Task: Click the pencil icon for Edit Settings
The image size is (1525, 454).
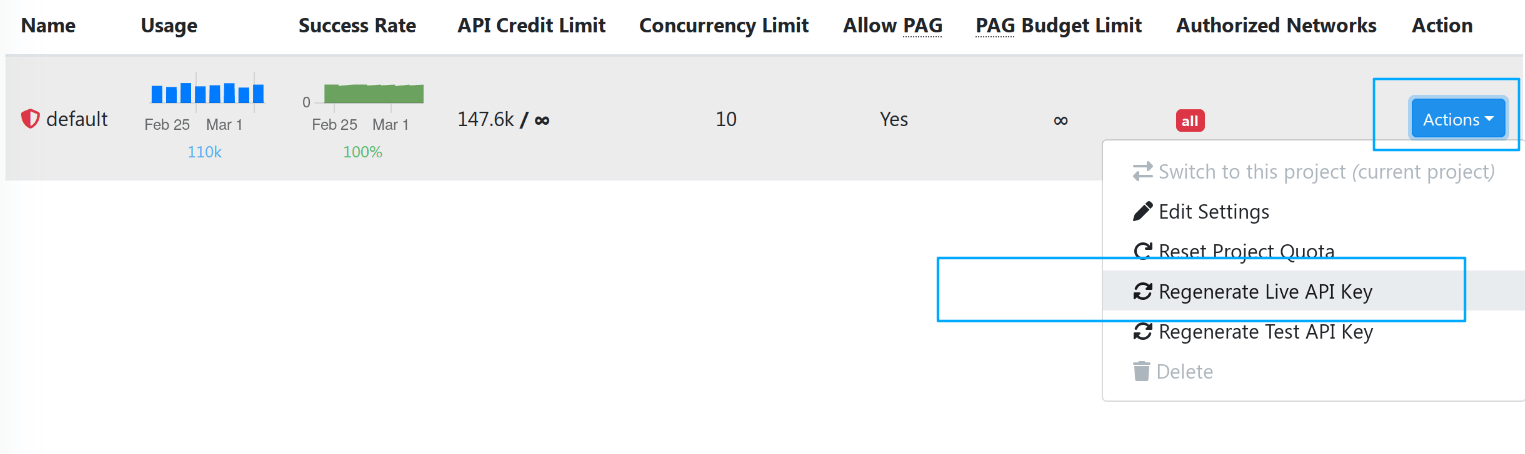Action: pos(1142,212)
